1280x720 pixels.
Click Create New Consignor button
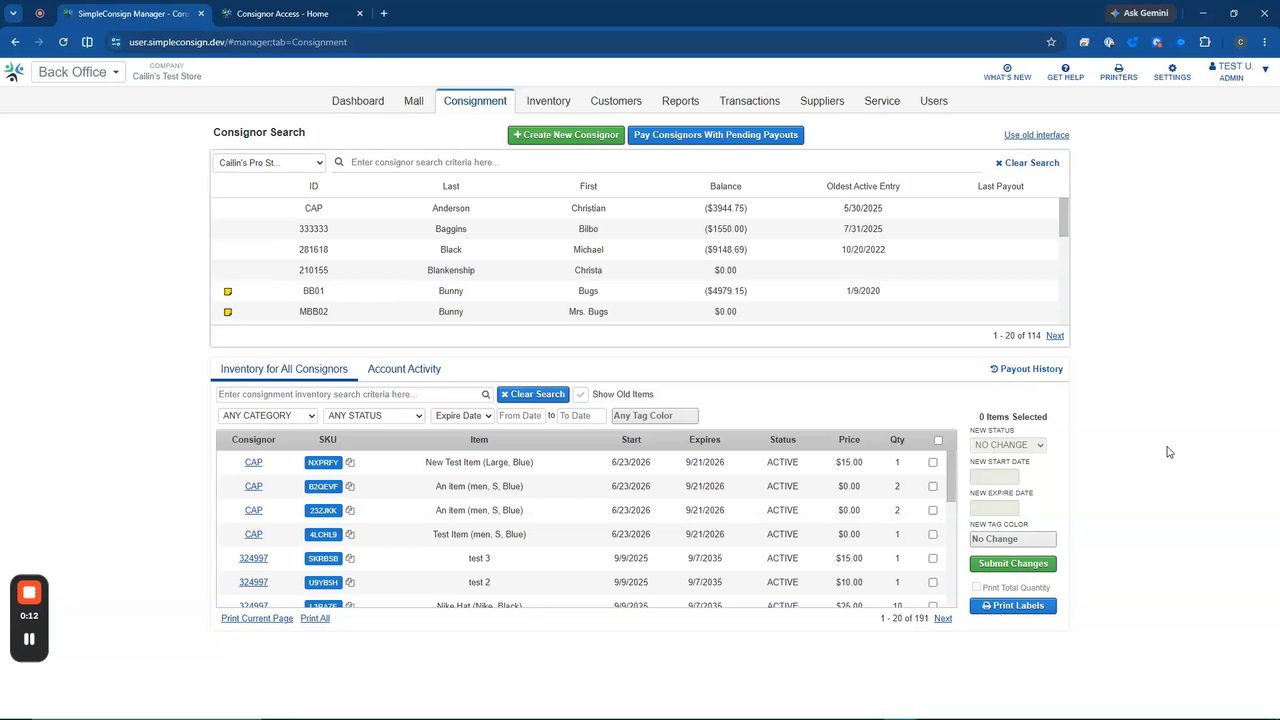pyautogui.click(x=566, y=135)
